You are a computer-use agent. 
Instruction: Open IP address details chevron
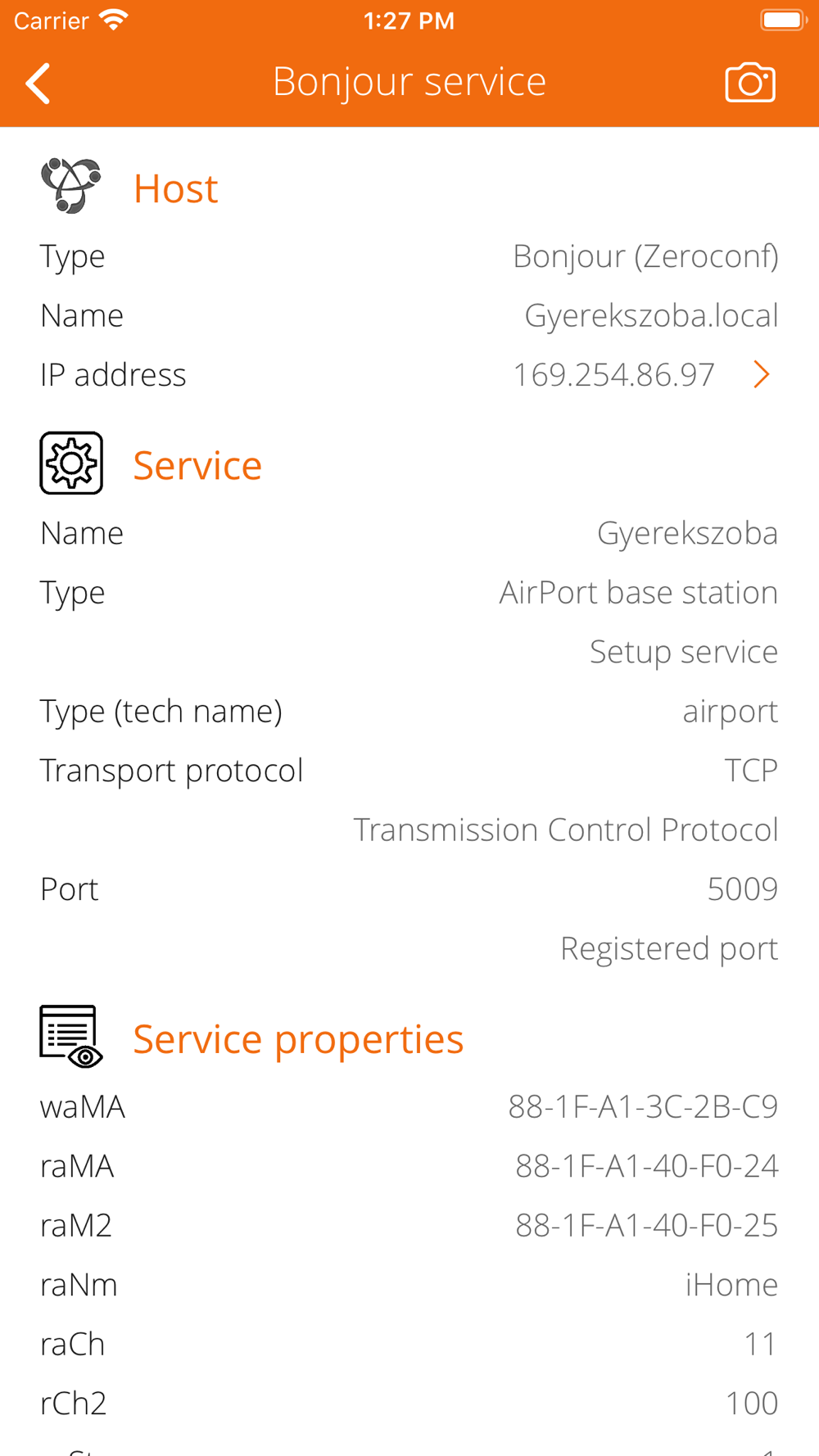tap(762, 374)
